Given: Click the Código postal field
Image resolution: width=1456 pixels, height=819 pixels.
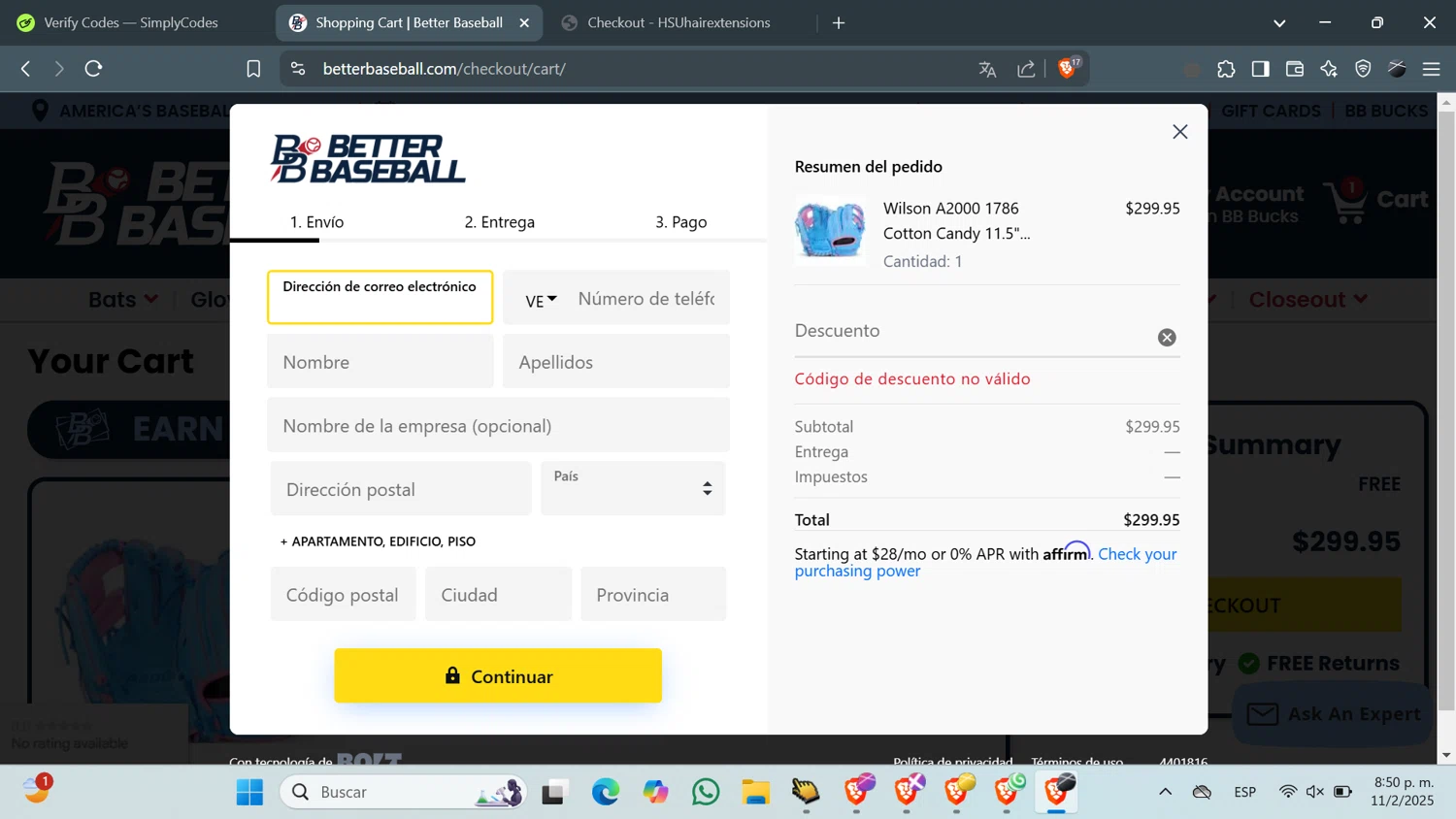Looking at the screenshot, I should [x=343, y=595].
